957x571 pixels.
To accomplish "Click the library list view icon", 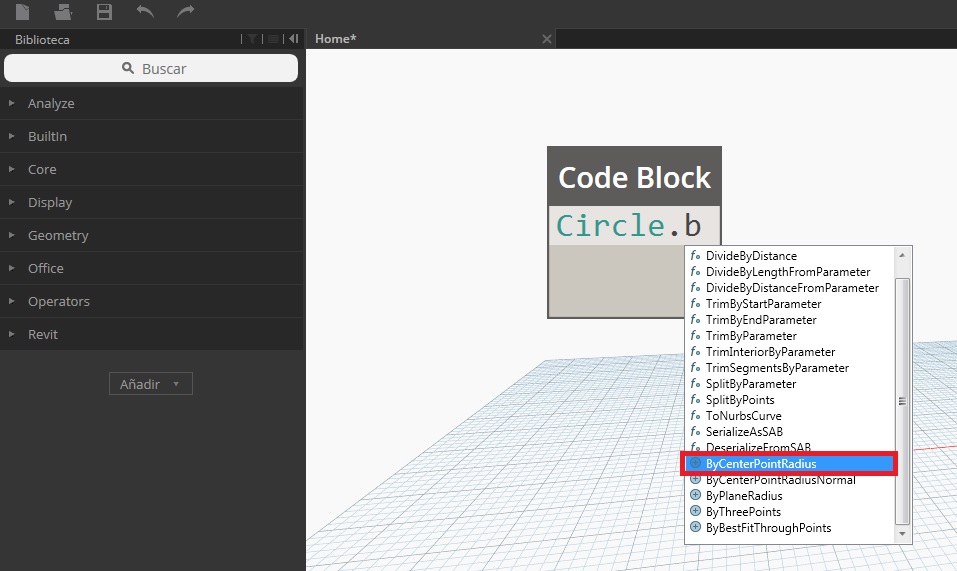I will coord(273,39).
